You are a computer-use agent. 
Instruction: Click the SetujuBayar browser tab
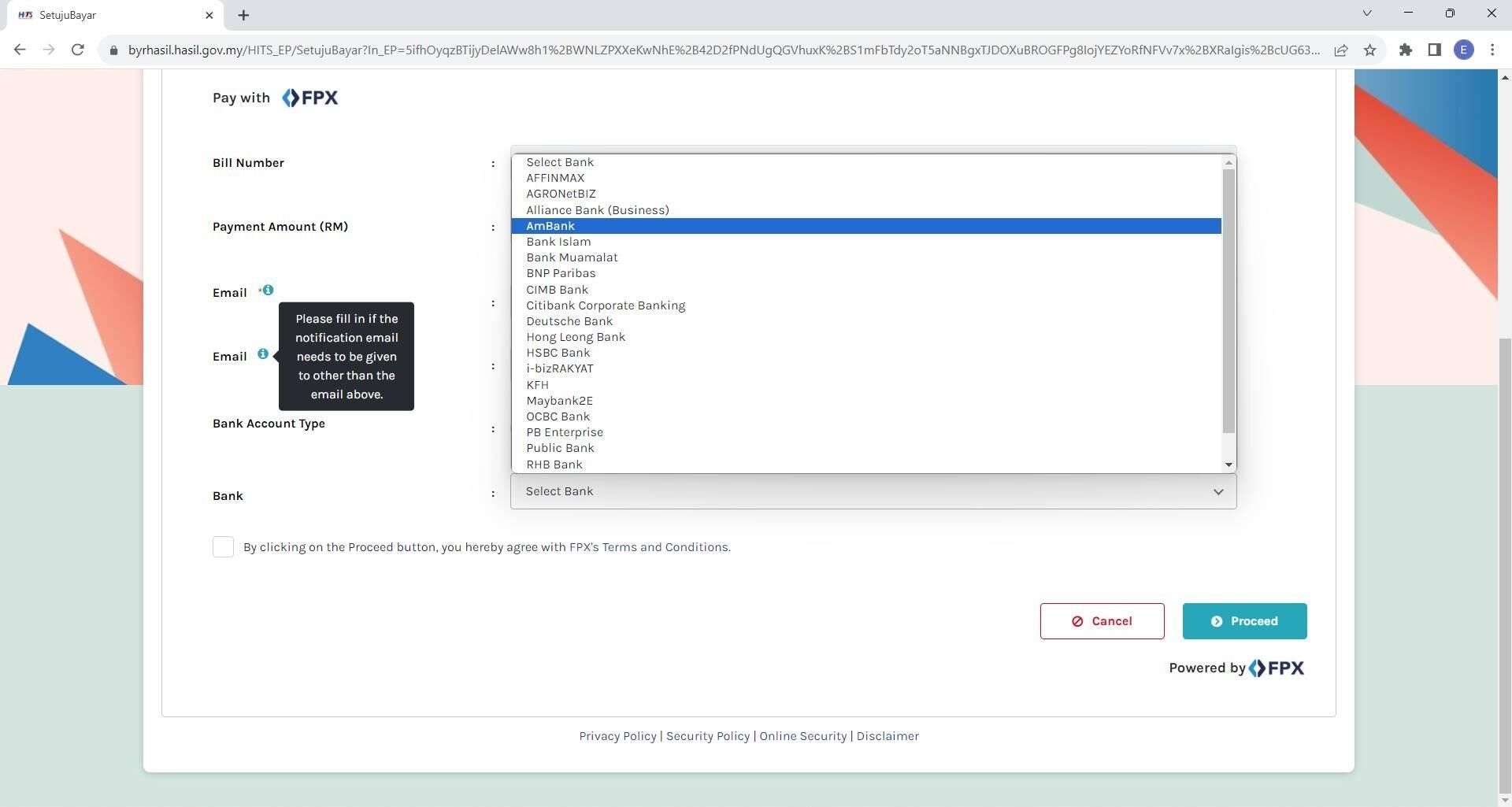[x=116, y=15]
